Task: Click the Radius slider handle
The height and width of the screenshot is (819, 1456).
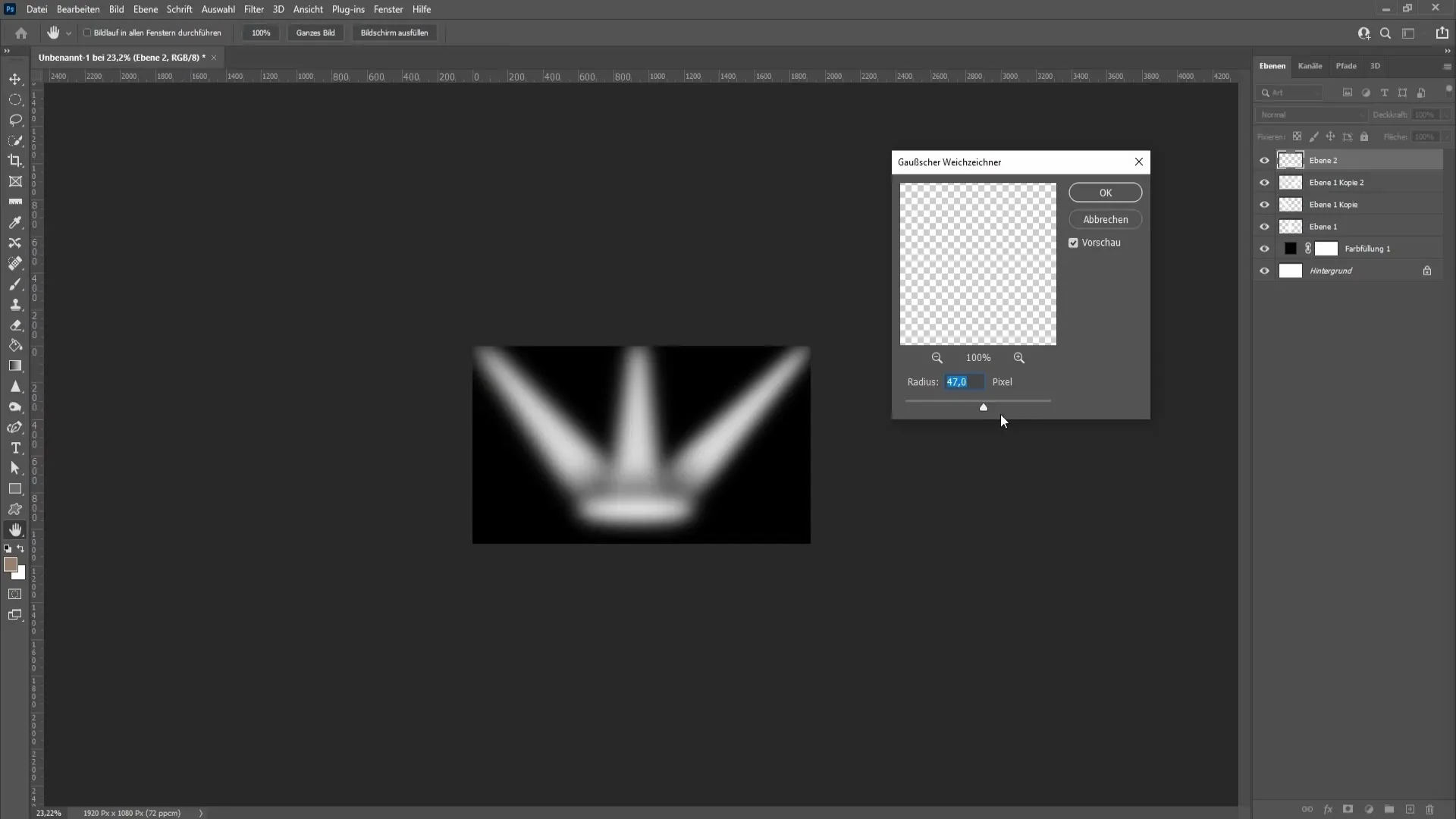Action: [984, 407]
